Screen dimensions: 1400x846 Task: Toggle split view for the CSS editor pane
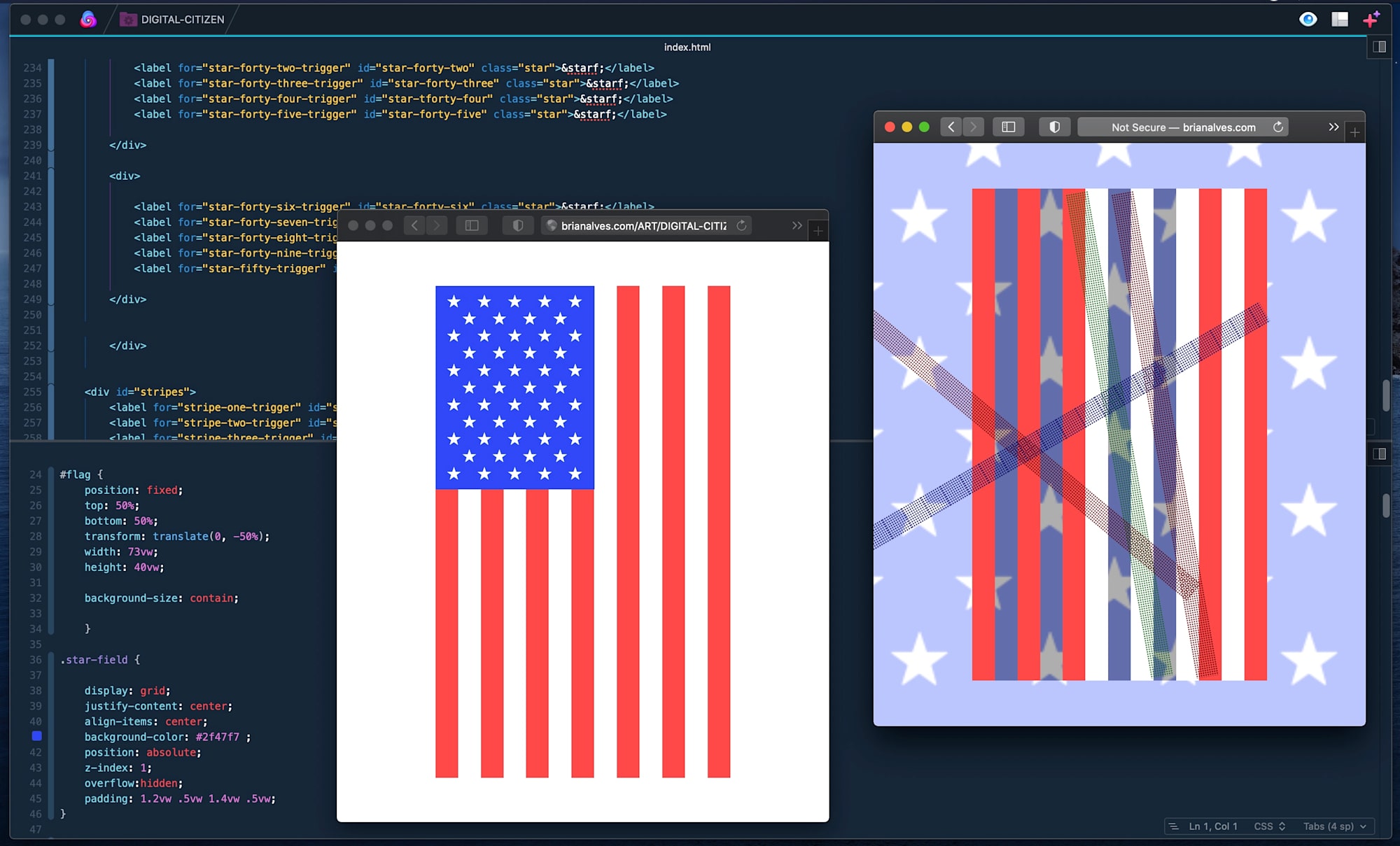pos(1379,453)
